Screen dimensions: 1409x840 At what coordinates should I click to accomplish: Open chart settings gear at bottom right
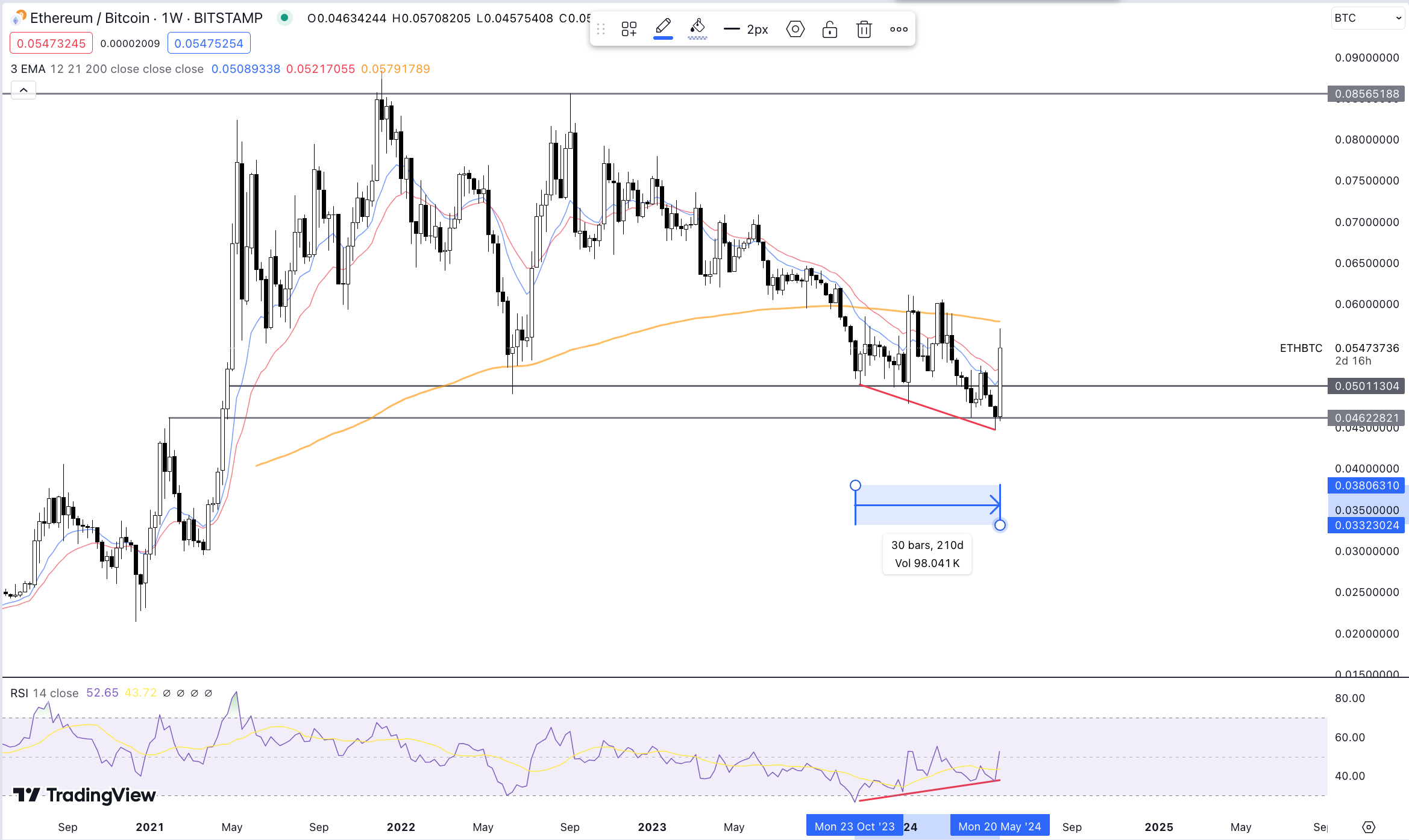tap(1369, 827)
